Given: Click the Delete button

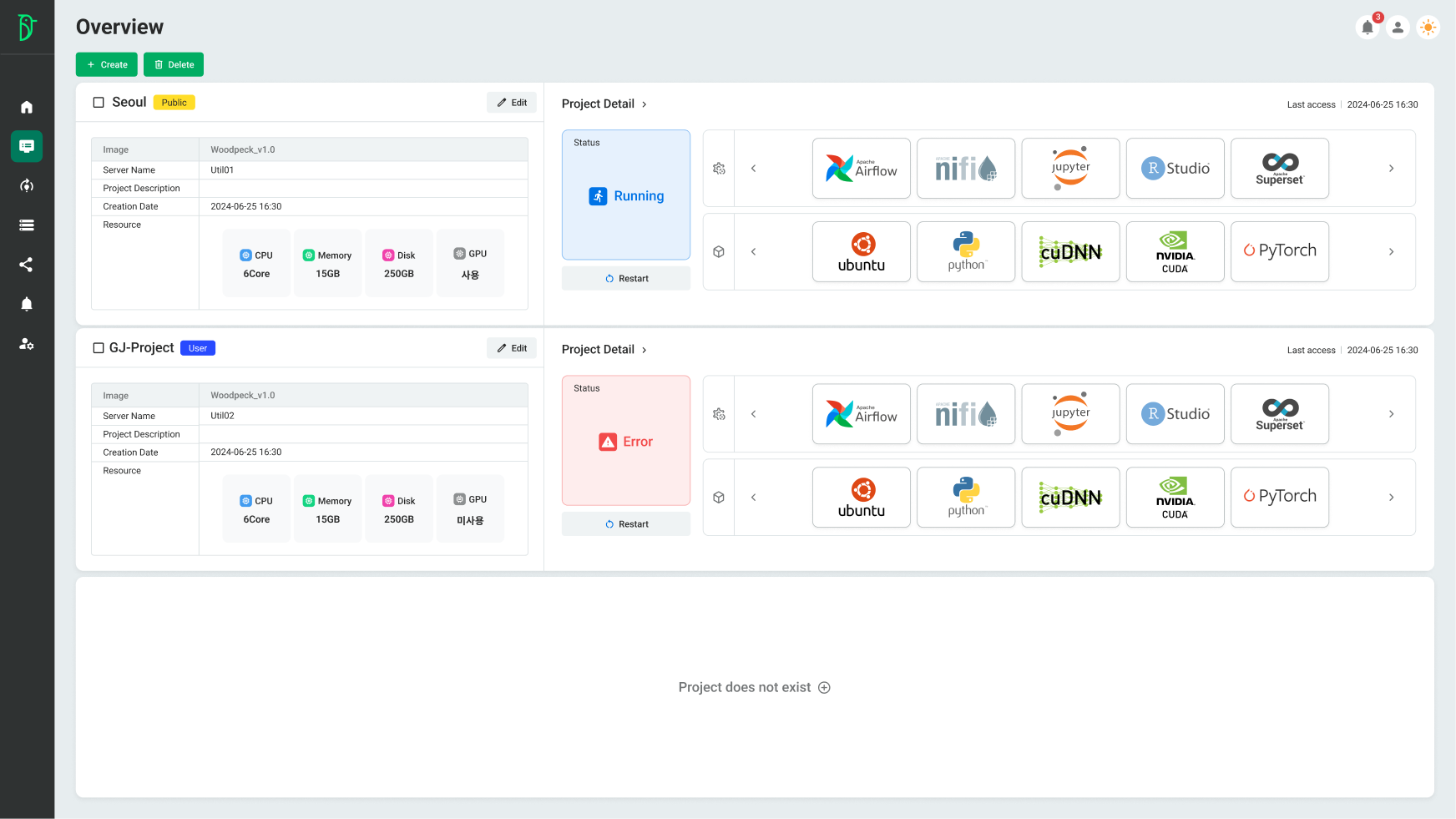Looking at the screenshot, I should click(x=174, y=64).
